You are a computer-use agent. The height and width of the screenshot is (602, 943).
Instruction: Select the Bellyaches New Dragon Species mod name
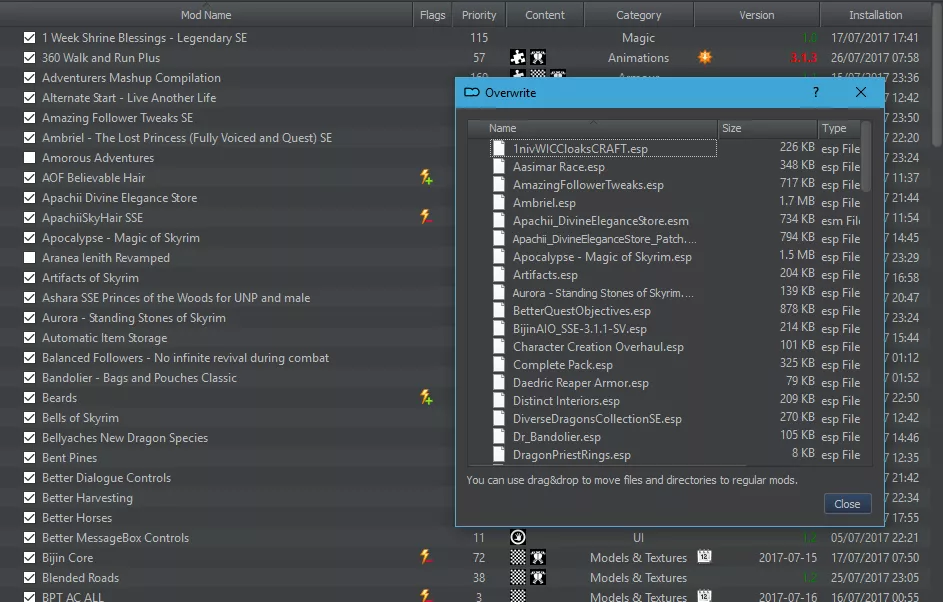tap(125, 438)
